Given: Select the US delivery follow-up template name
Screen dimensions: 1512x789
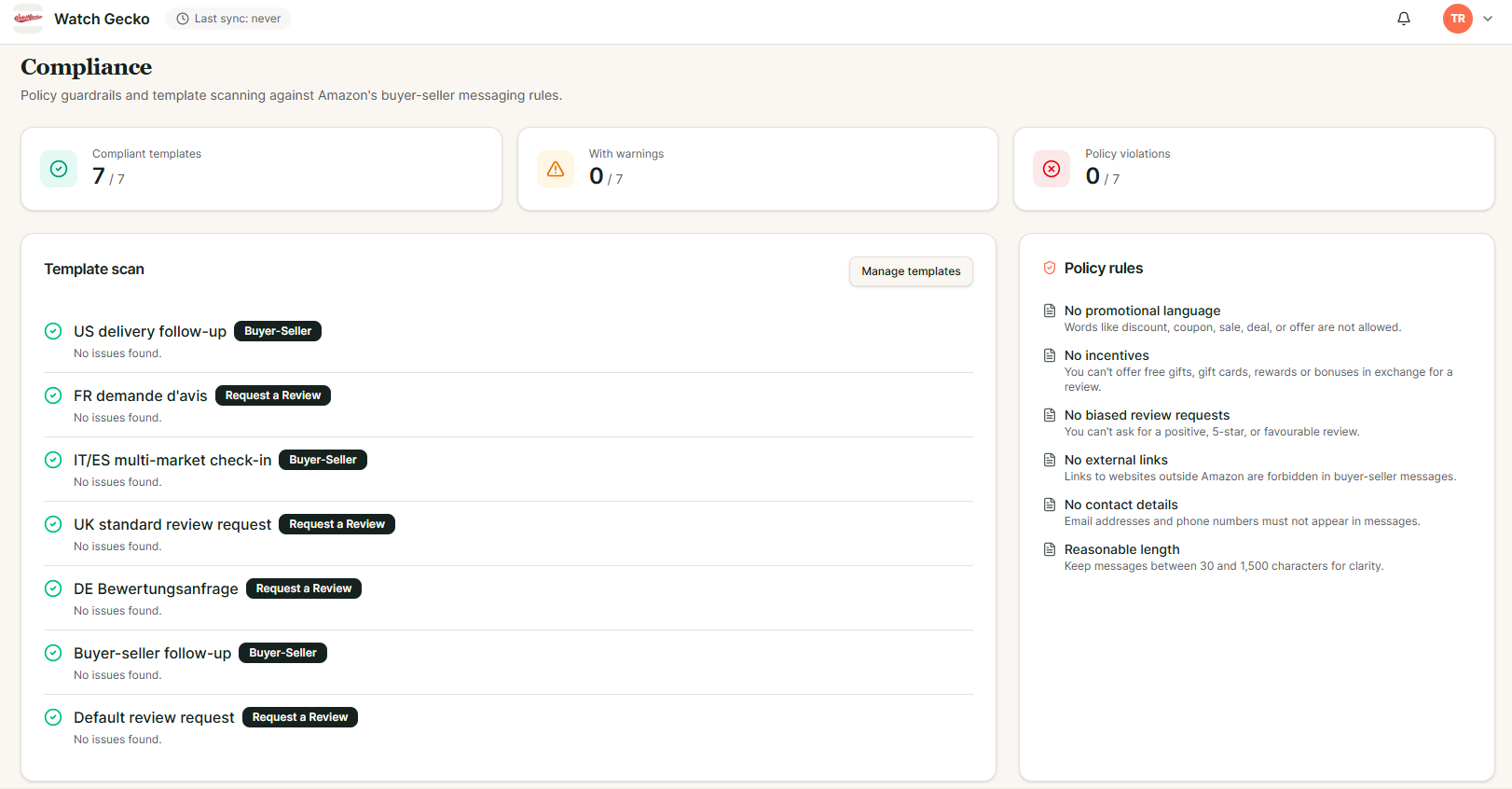Looking at the screenshot, I should (x=150, y=331).
